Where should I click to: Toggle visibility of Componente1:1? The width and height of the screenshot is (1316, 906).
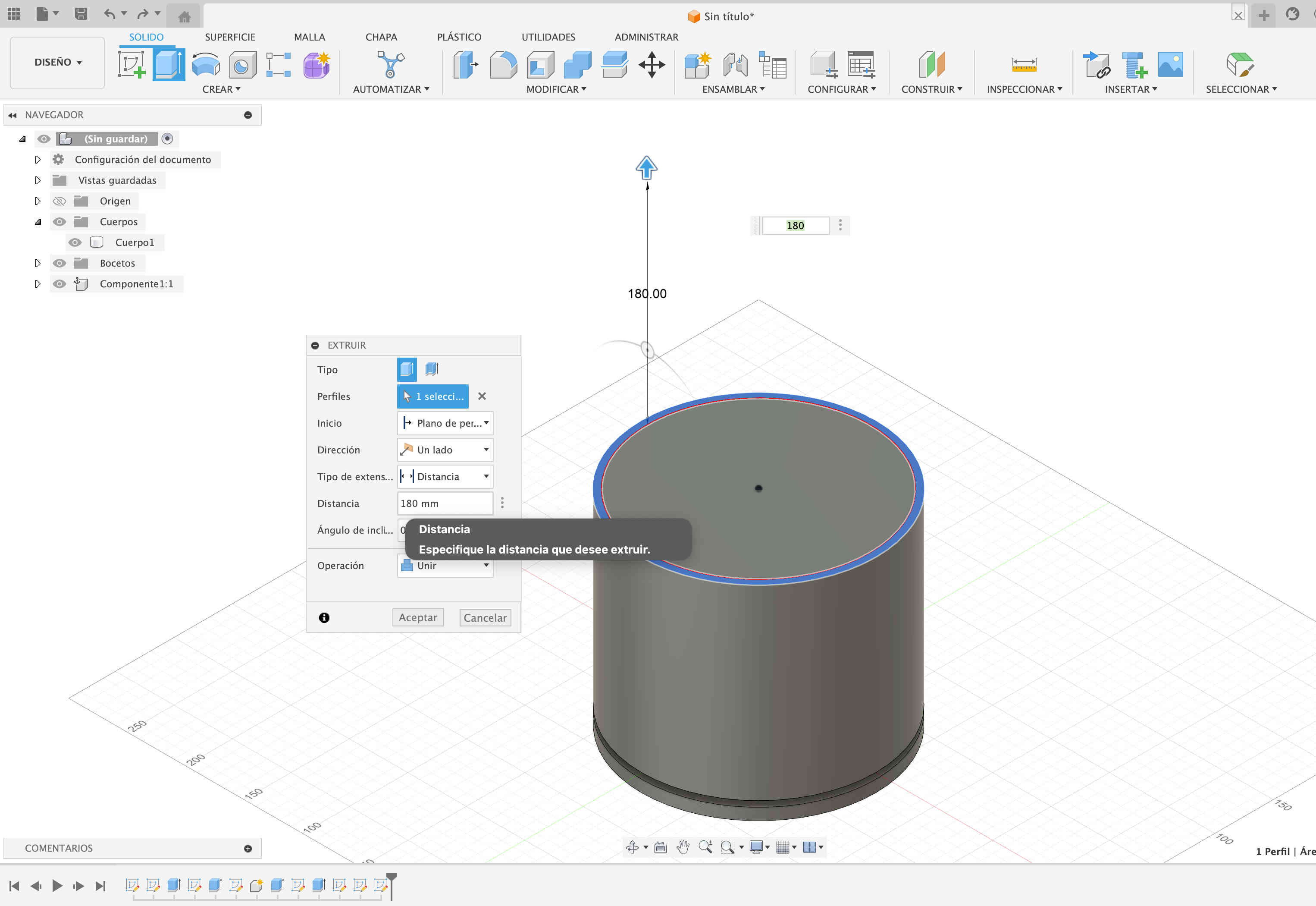point(60,284)
